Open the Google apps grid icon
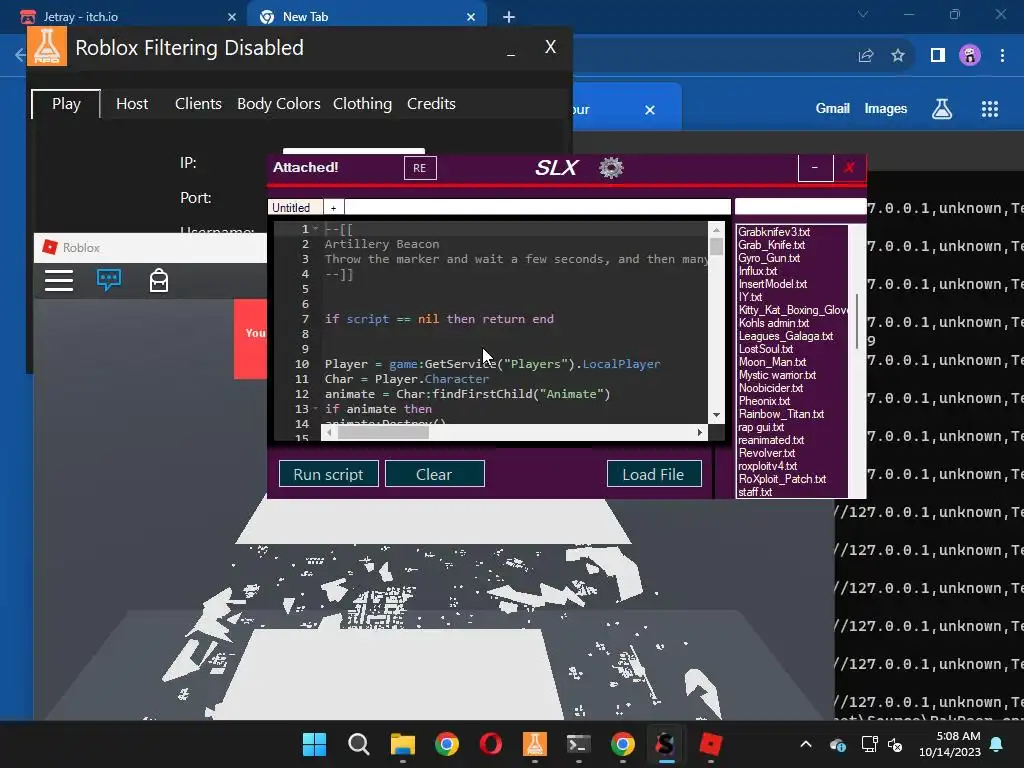 coord(990,109)
